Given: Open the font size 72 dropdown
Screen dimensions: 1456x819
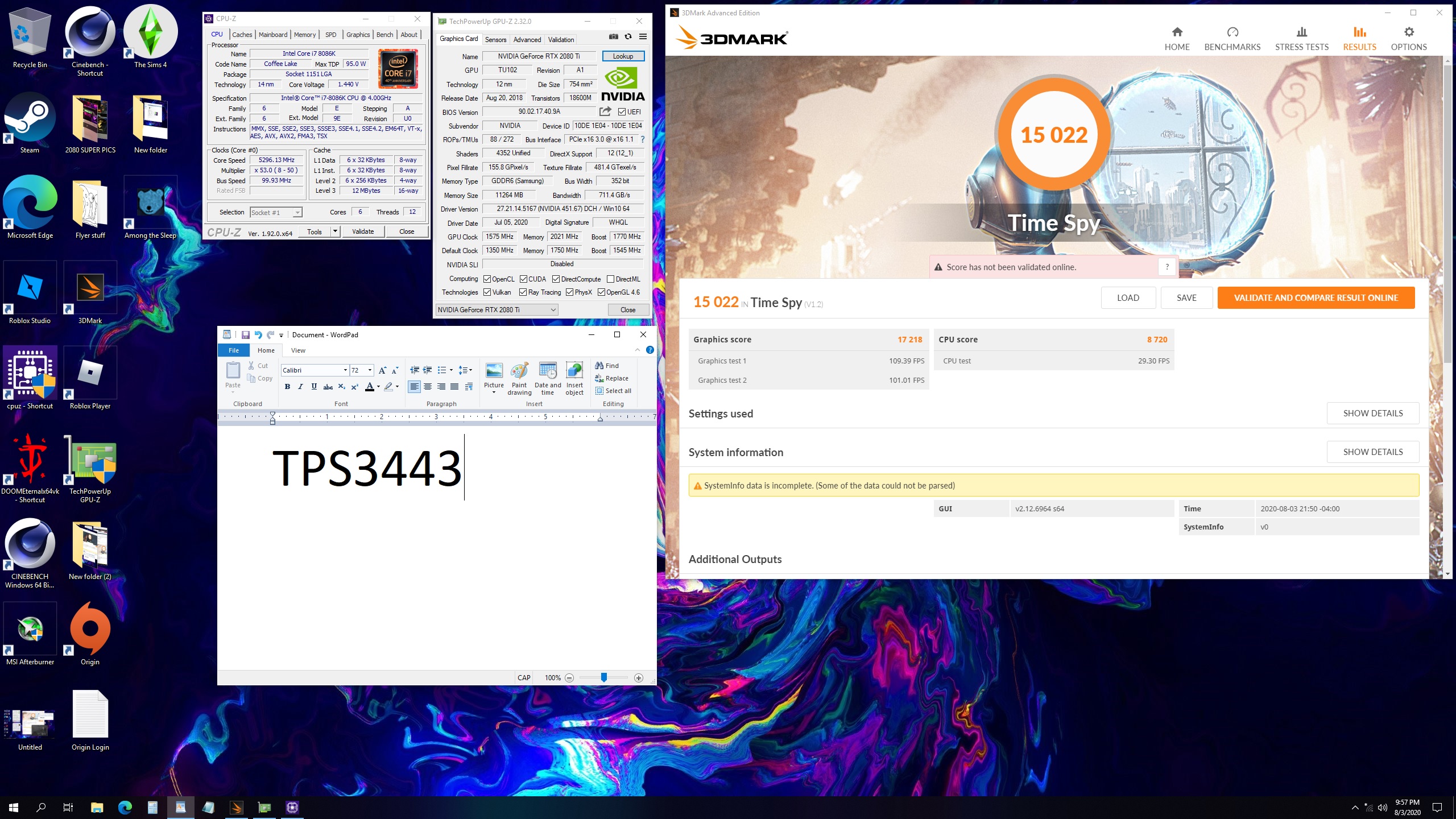Looking at the screenshot, I should click(x=370, y=370).
